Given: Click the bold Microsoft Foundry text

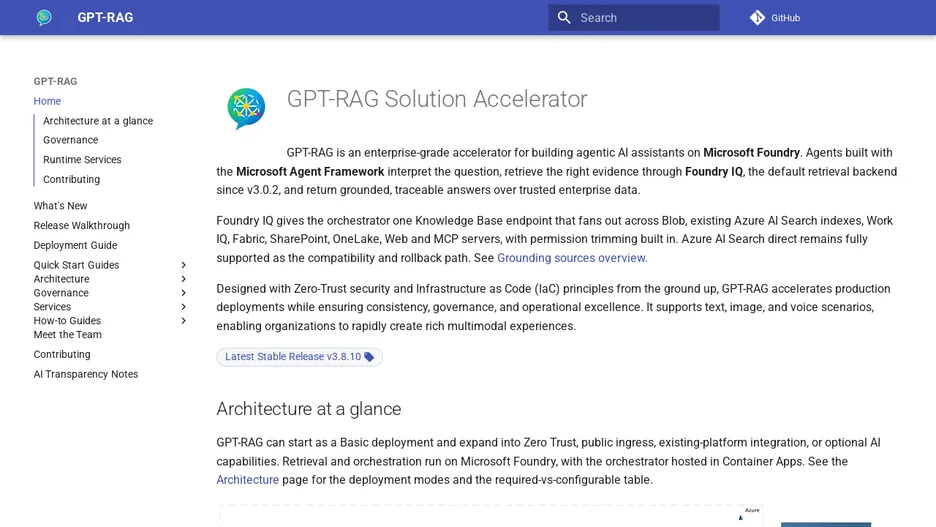Looking at the screenshot, I should coord(751,153).
